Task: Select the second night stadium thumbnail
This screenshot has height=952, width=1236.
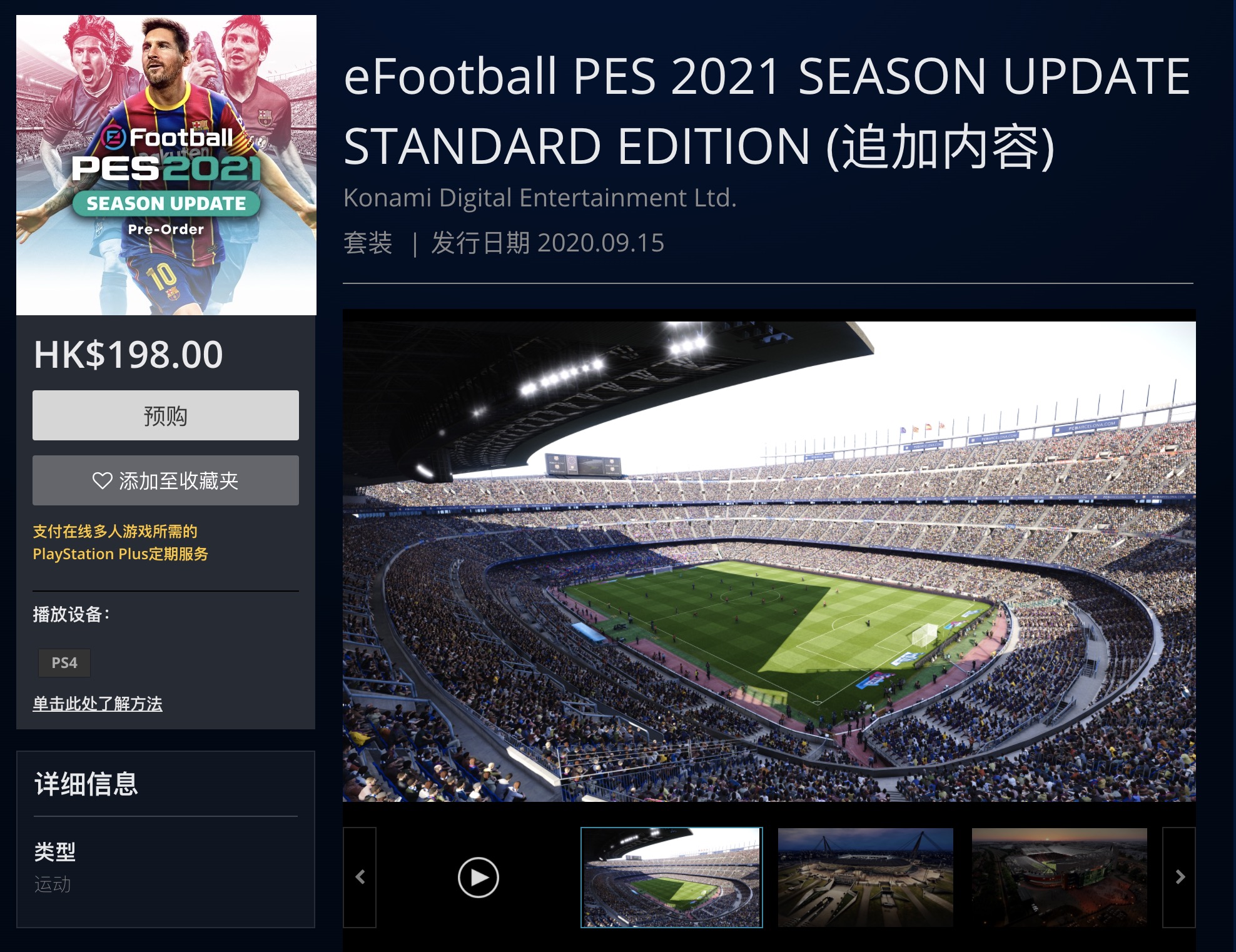Action: pyautogui.click(x=866, y=877)
